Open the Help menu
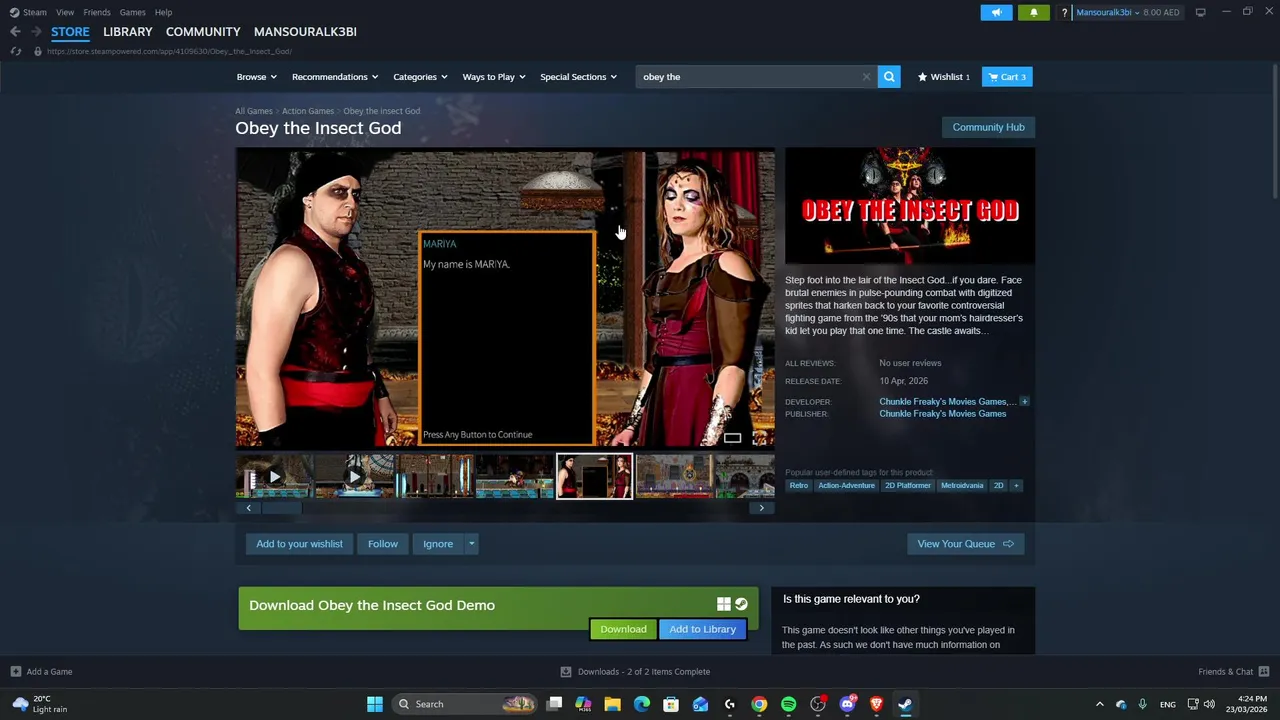 (163, 12)
